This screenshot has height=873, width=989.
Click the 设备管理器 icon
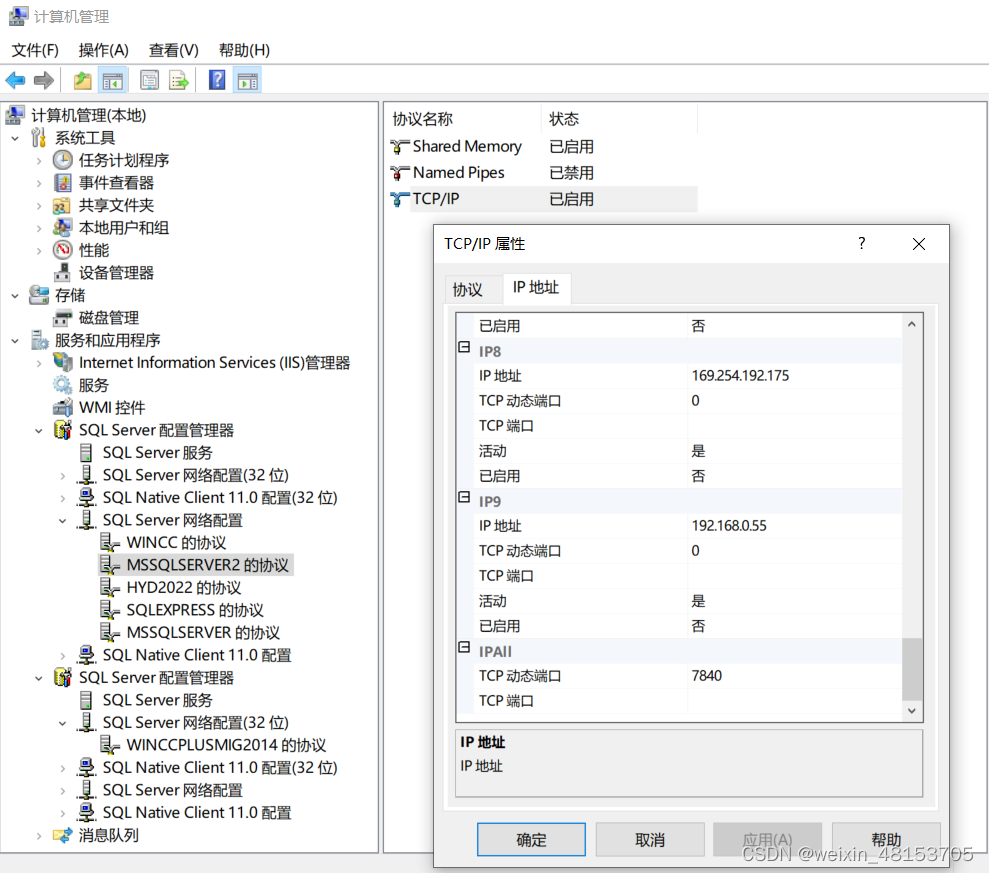[62, 272]
